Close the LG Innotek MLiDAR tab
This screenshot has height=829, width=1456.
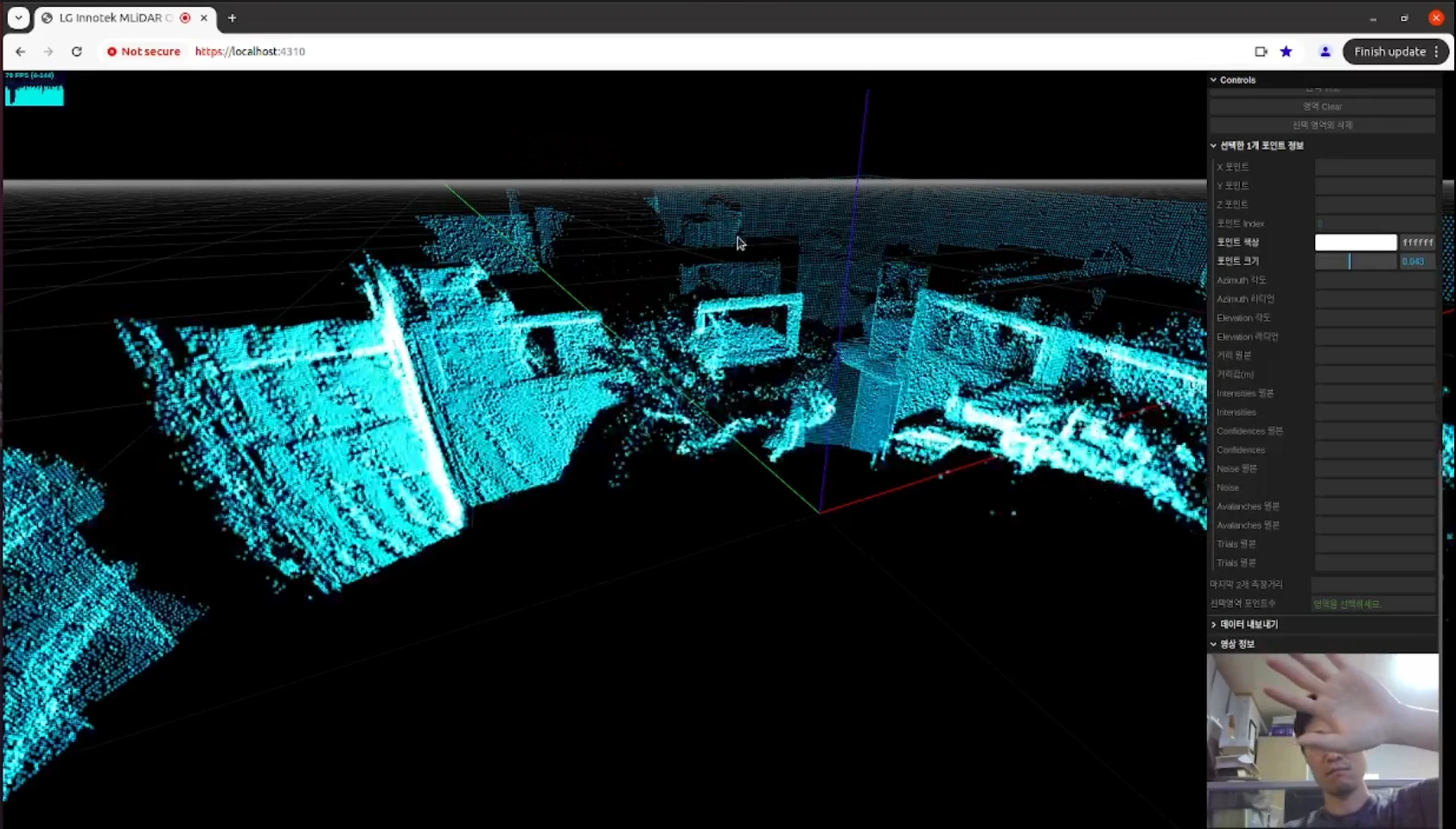[204, 17]
